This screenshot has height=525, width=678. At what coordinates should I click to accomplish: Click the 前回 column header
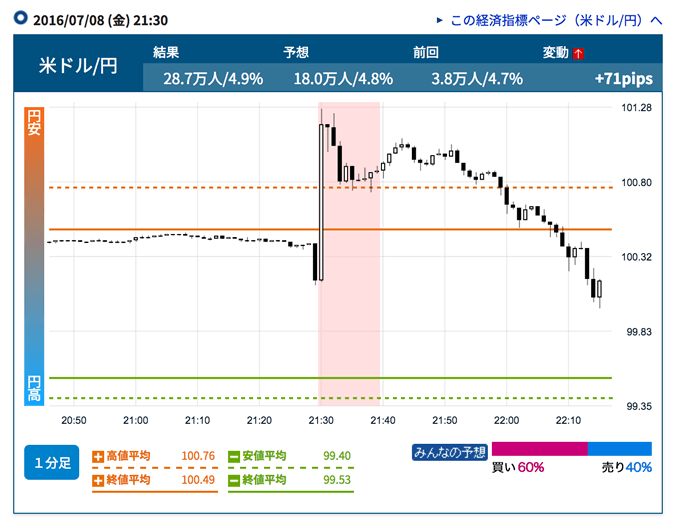coord(426,52)
